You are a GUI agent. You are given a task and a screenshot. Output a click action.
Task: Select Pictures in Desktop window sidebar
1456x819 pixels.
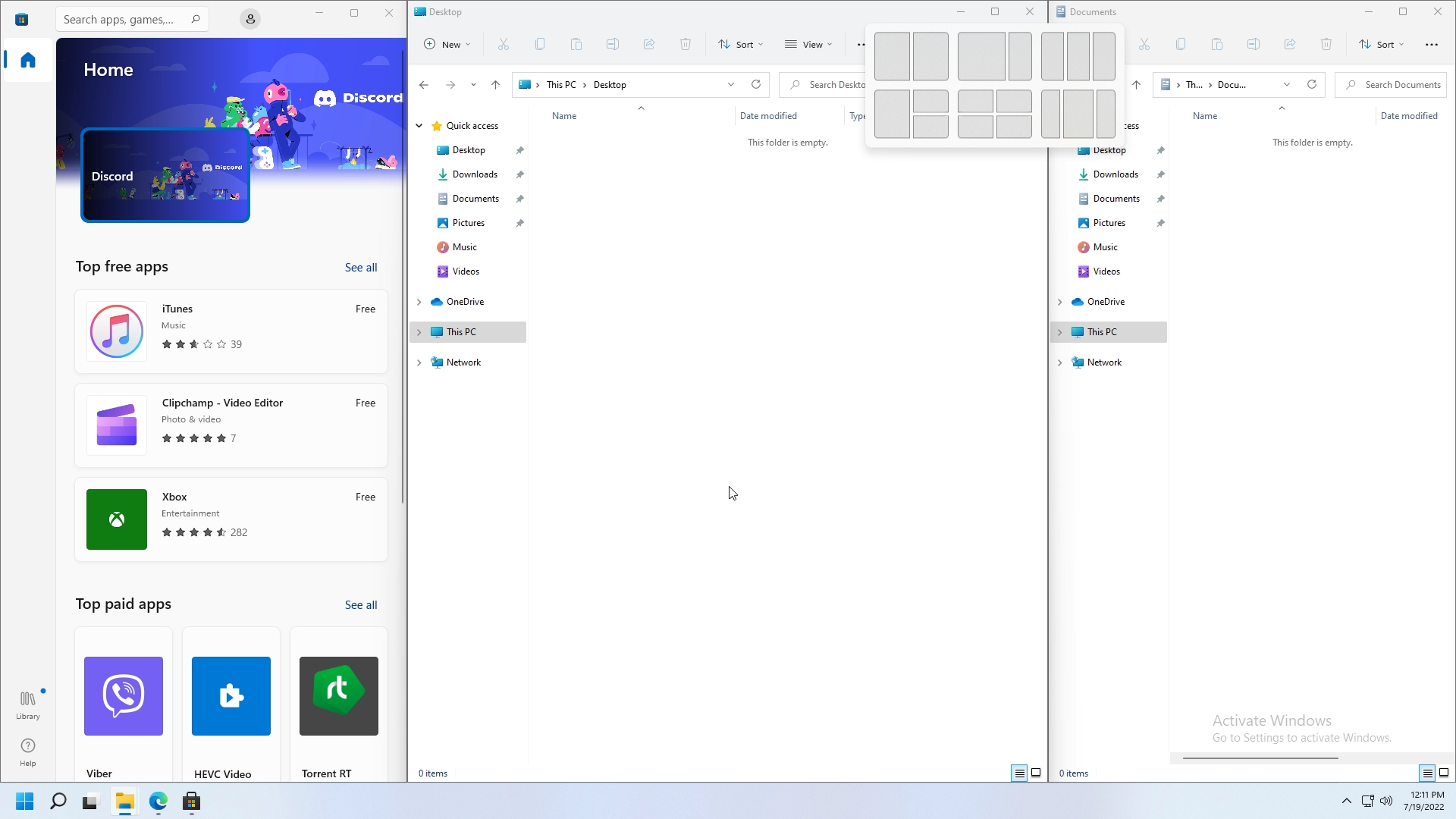[468, 223]
